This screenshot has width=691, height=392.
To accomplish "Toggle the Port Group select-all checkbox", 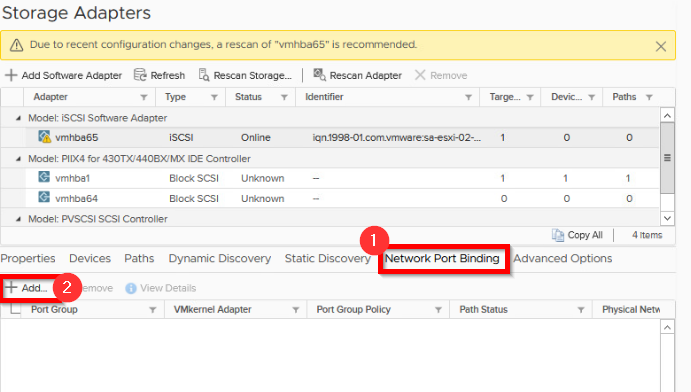I will pos(15,309).
